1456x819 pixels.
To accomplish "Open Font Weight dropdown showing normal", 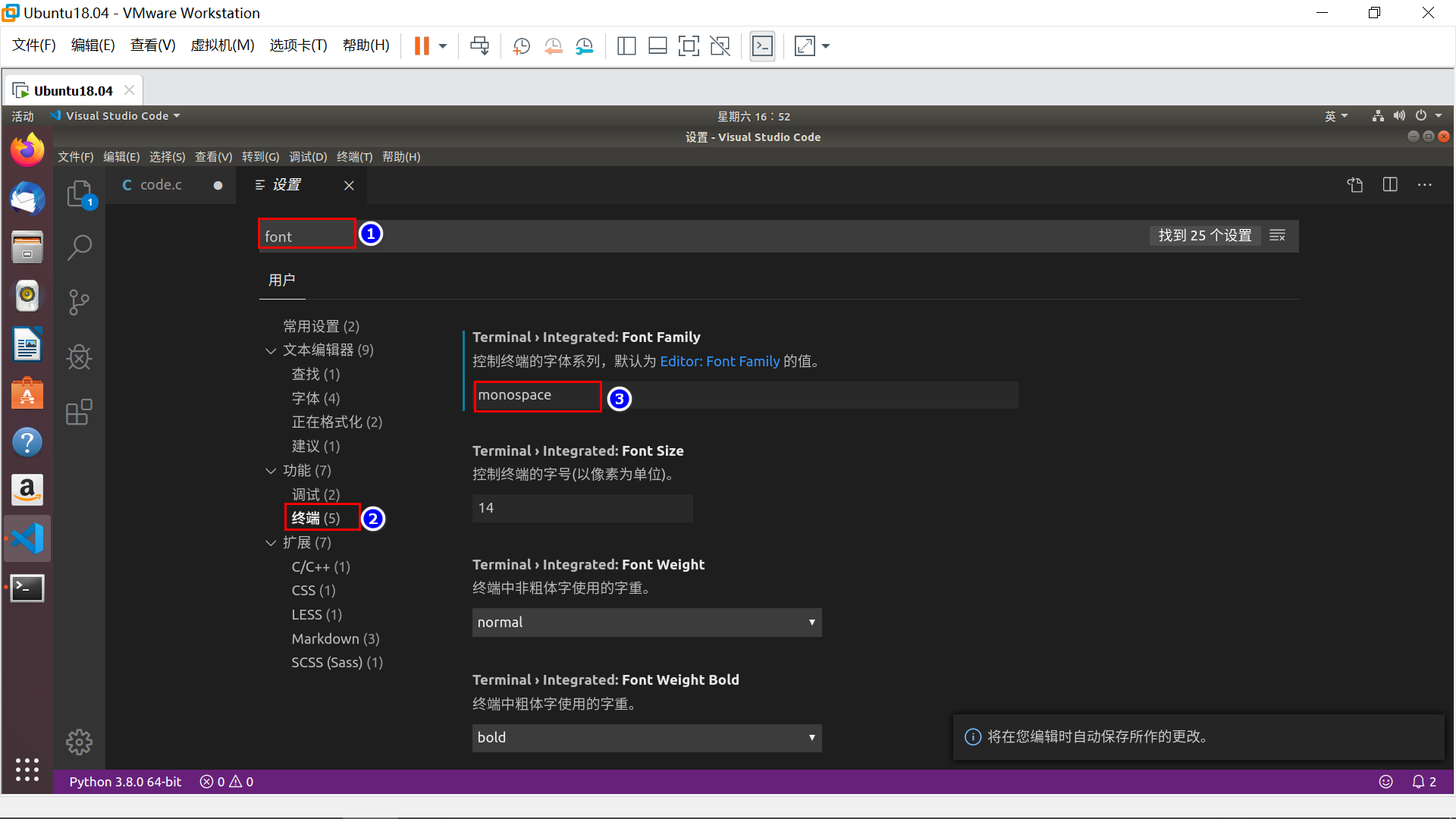I will (x=646, y=623).
